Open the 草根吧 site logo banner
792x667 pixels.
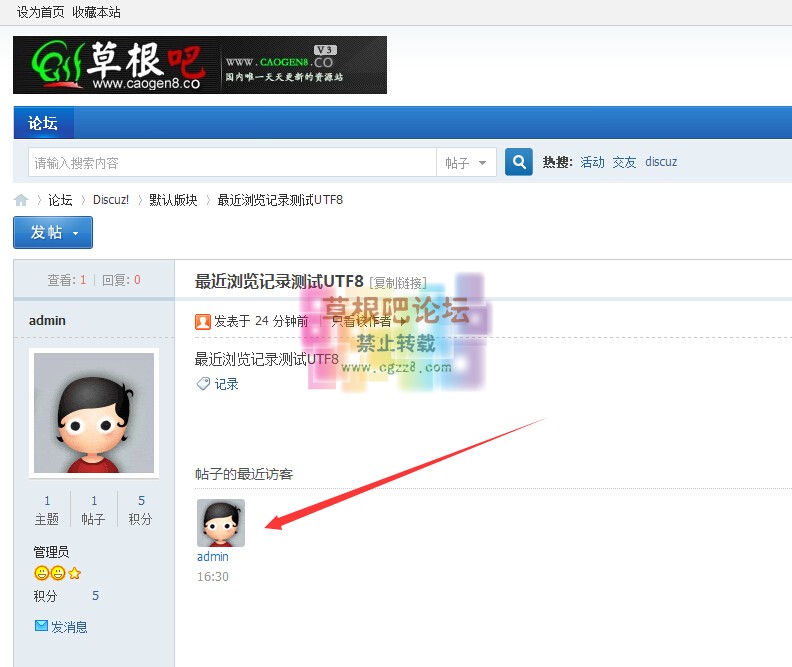pos(200,65)
